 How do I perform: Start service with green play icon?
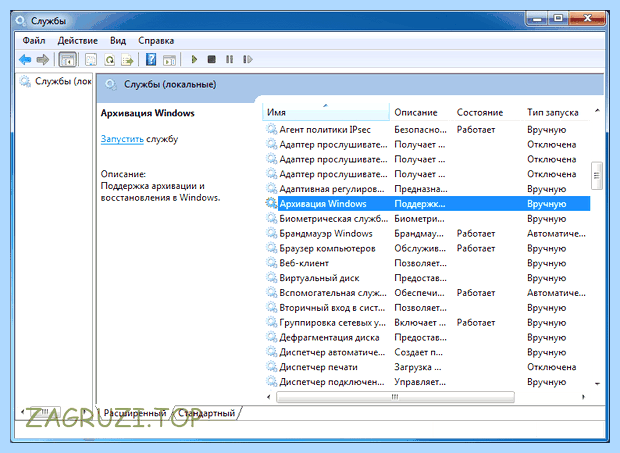click(194, 59)
